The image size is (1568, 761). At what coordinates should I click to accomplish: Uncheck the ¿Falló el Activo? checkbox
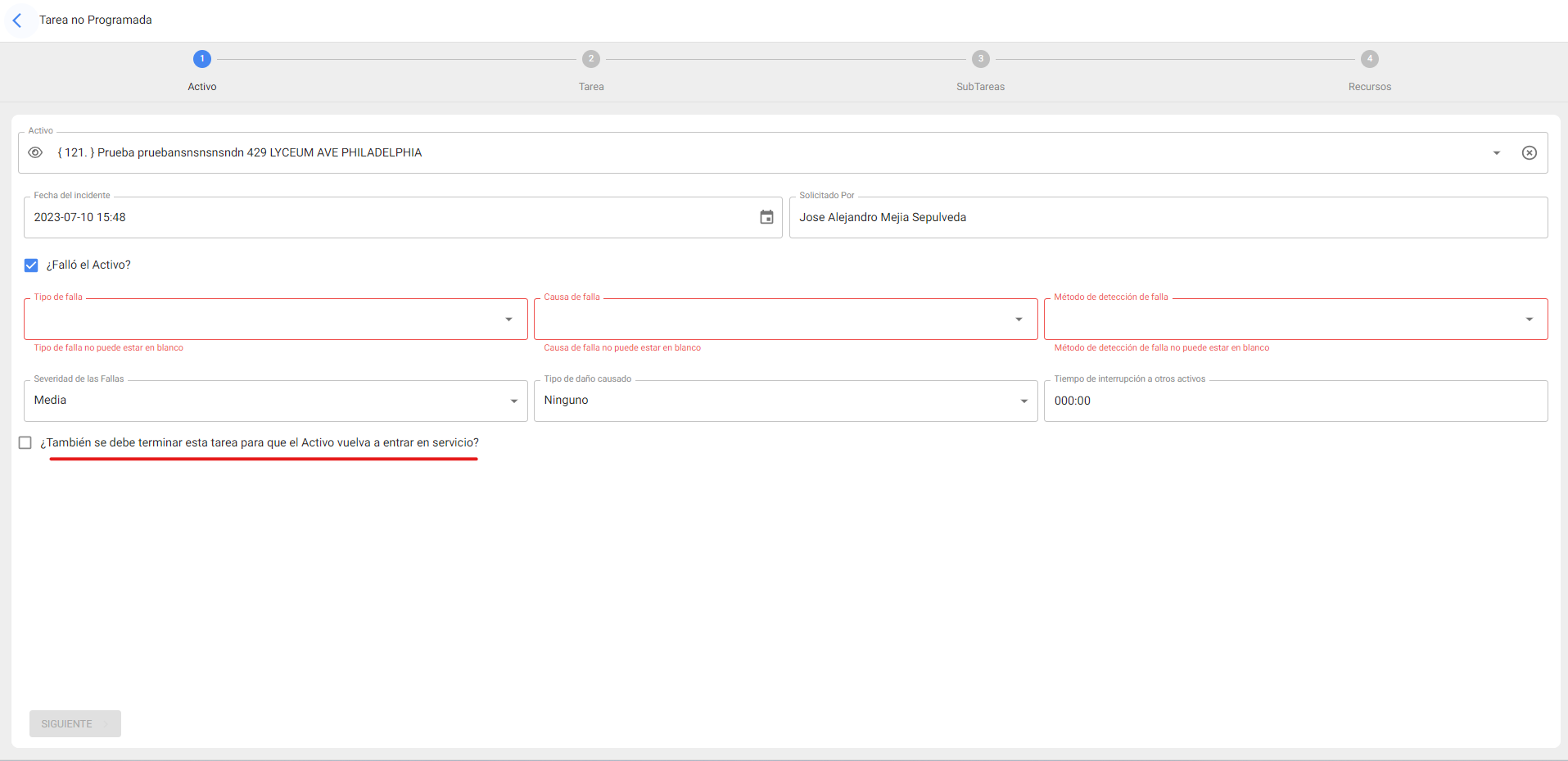pos(31,265)
